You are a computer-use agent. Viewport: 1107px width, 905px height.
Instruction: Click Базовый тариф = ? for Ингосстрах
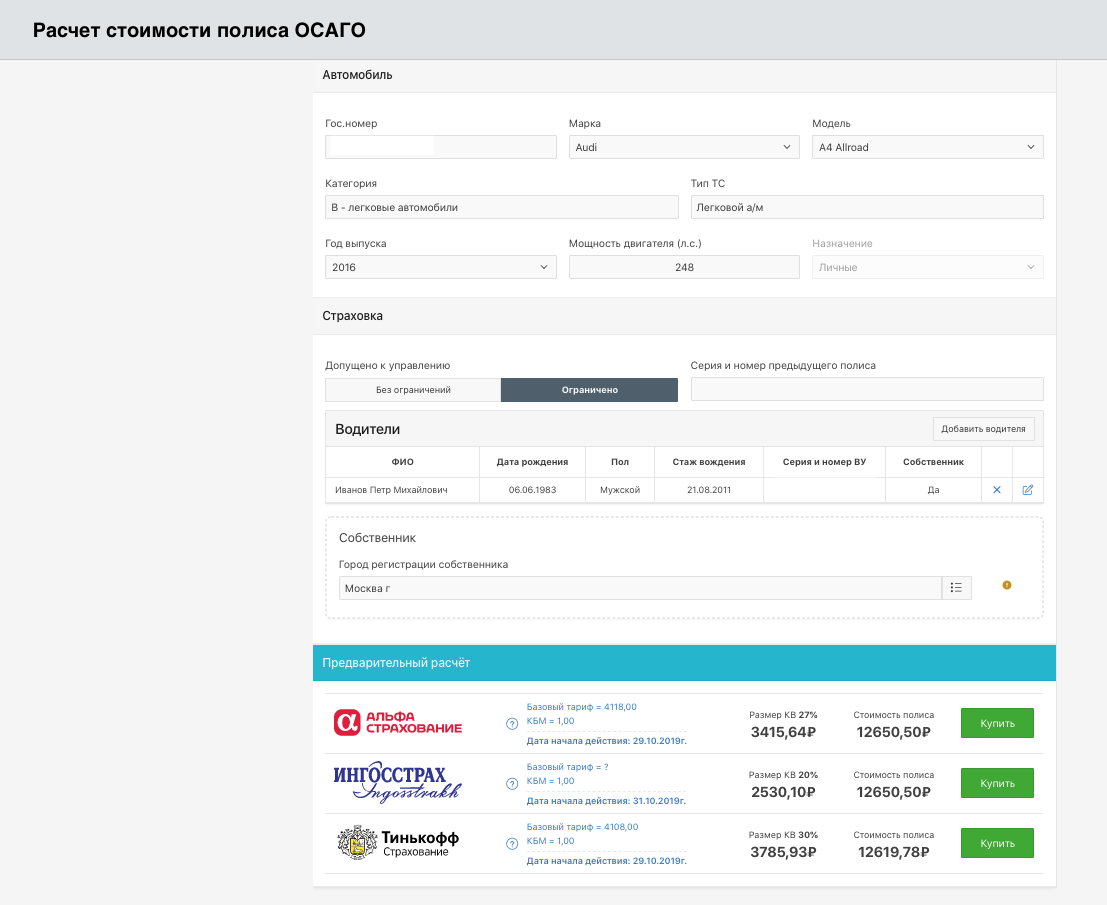coord(568,767)
